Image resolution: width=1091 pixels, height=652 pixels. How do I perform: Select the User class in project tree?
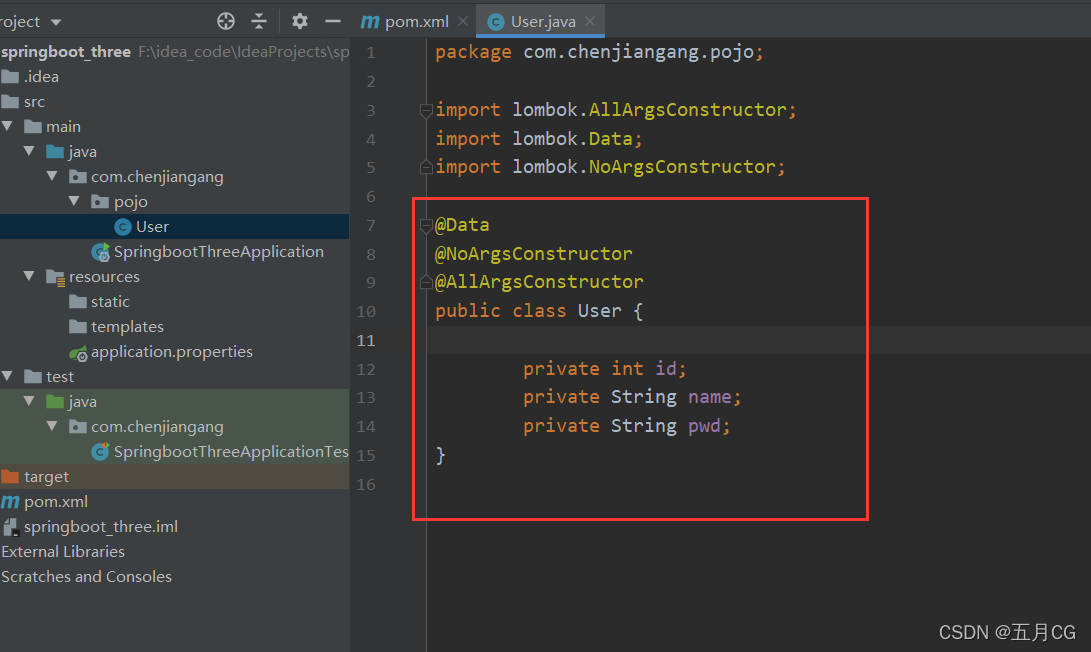[x=152, y=227]
